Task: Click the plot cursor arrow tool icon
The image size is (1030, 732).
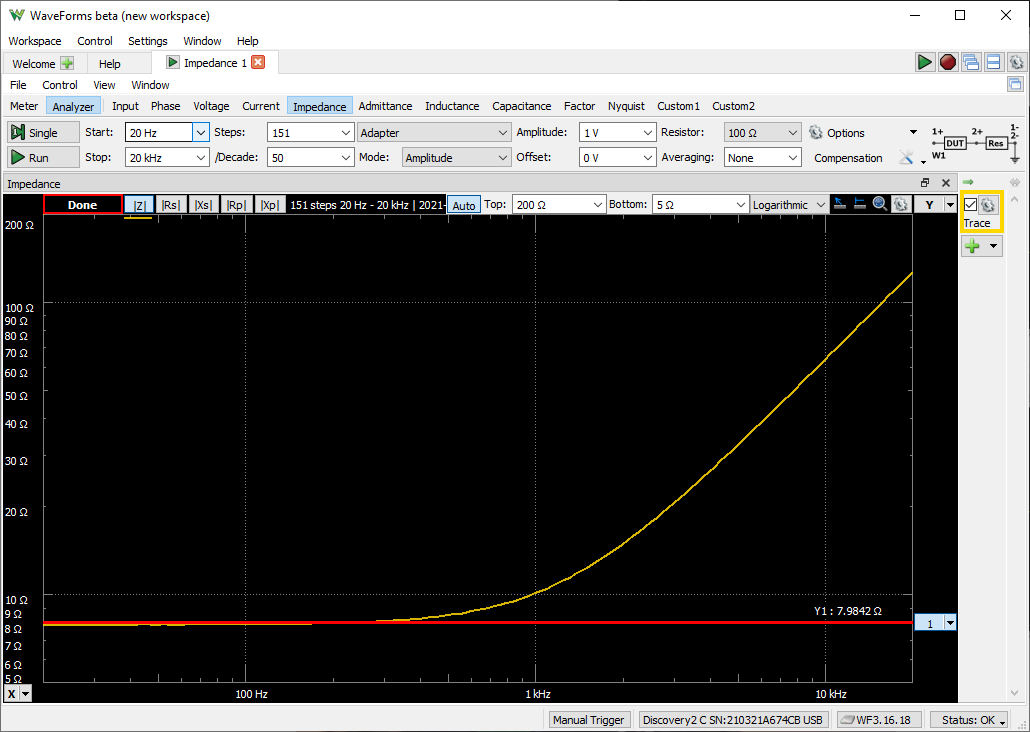Action: pos(840,204)
